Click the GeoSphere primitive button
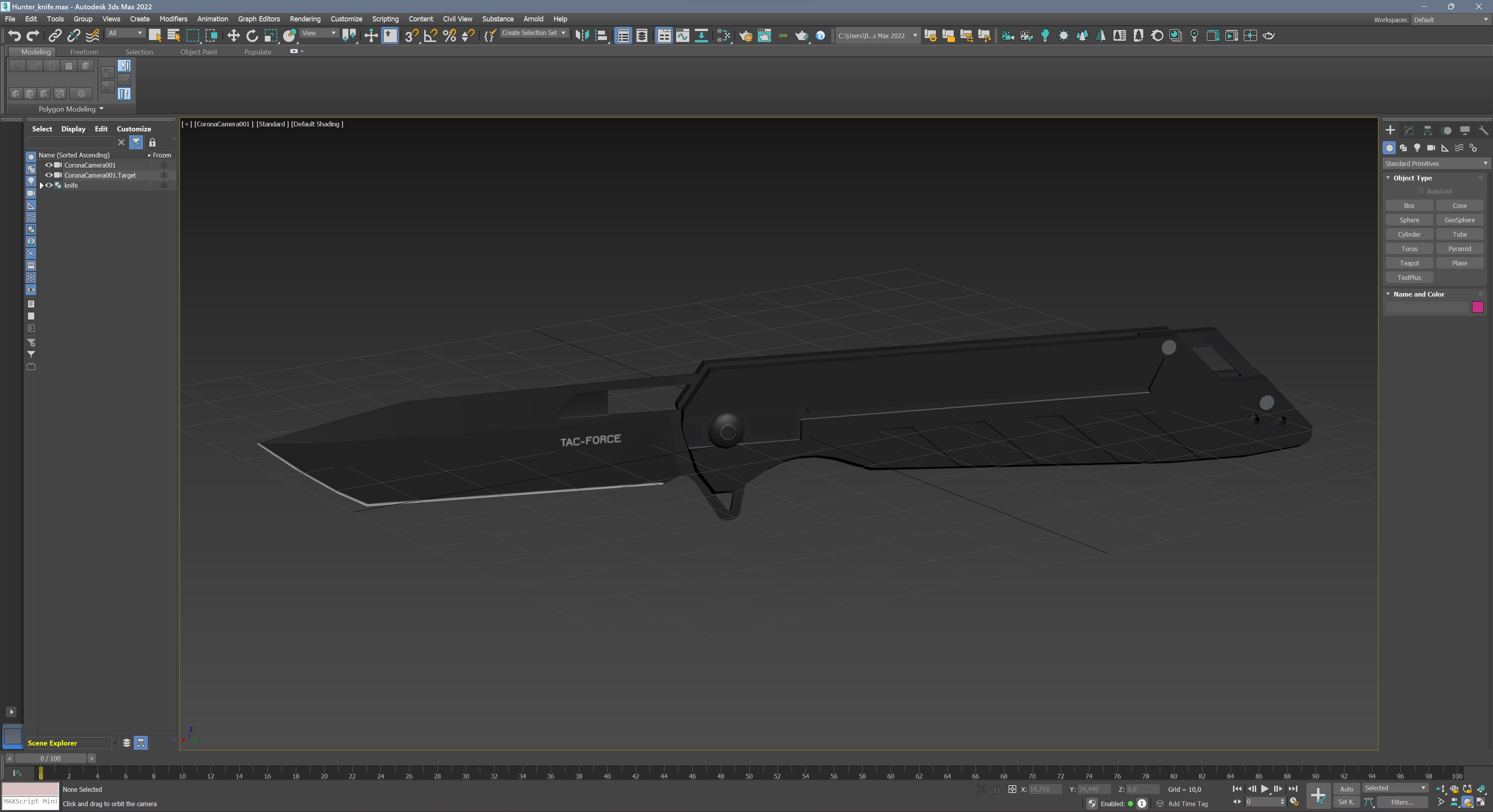This screenshot has width=1493, height=812. tap(1460, 220)
